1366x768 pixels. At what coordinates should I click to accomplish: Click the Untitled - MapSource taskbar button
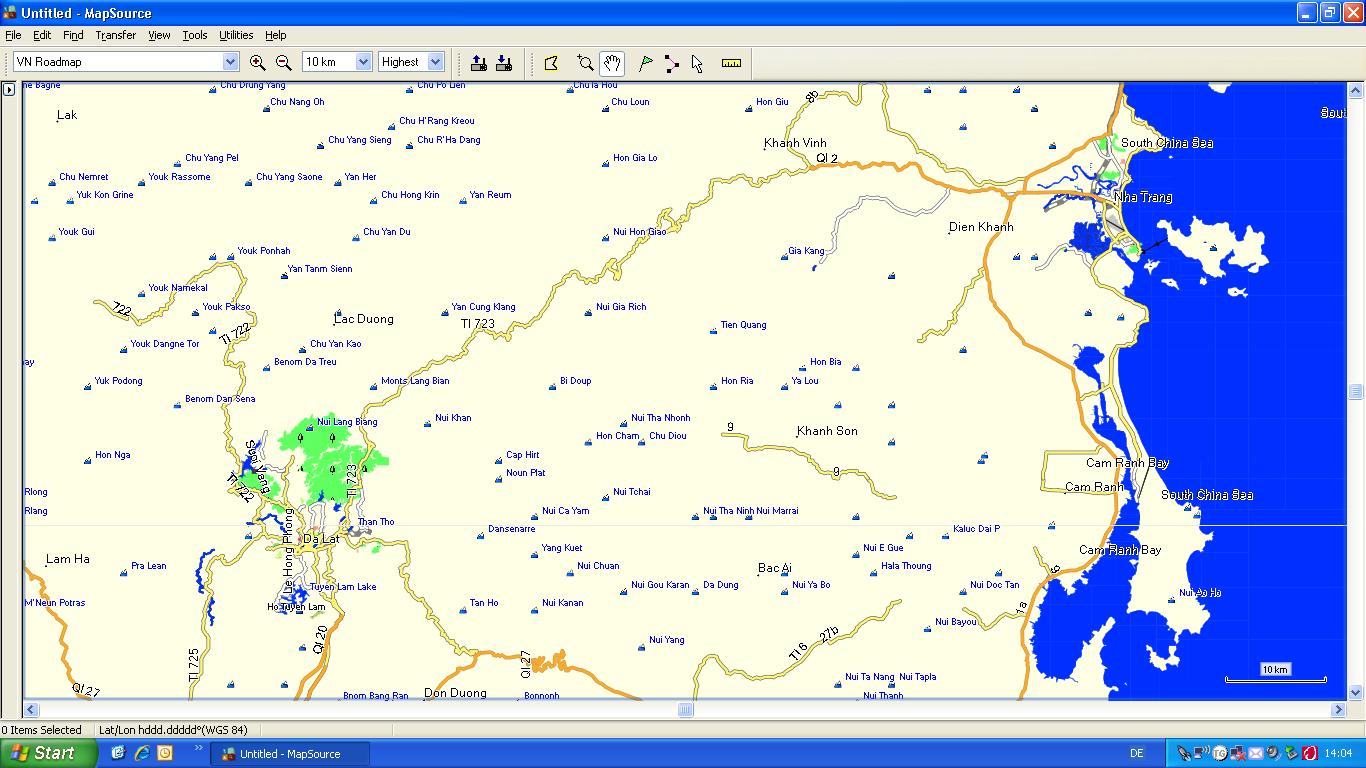pos(290,754)
